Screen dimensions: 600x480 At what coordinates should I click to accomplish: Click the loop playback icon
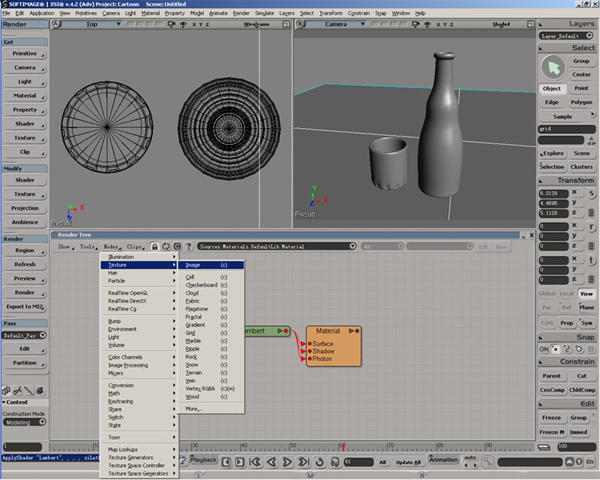click(320, 462)
